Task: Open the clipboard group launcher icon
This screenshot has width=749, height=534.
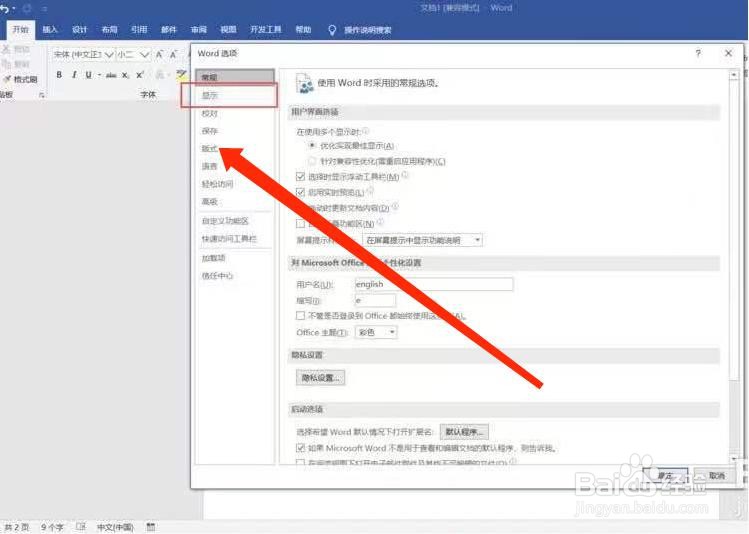Action: (x=42, y=96)
